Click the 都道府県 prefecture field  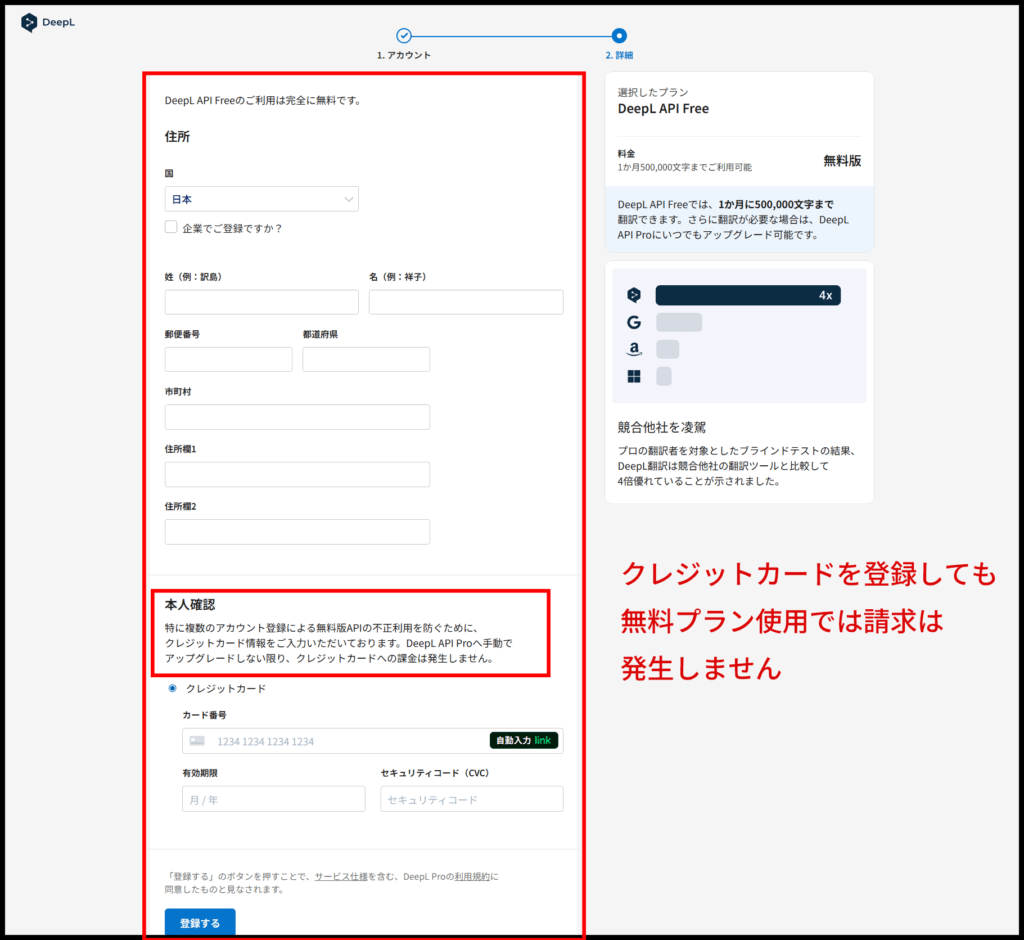pyautogui.click(x=366, y=359)
